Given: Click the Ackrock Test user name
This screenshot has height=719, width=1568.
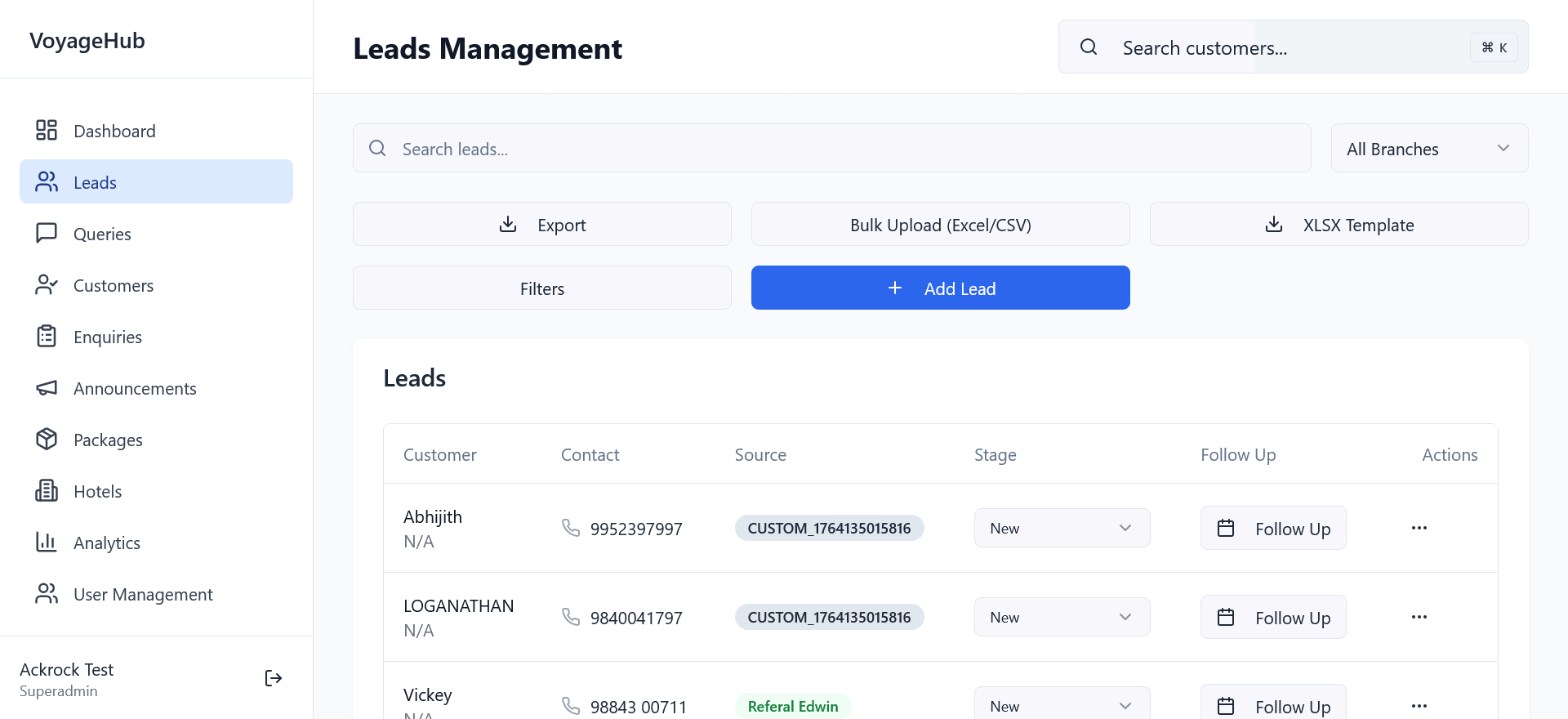Looking at the screenshot, I should coord(67,669).
